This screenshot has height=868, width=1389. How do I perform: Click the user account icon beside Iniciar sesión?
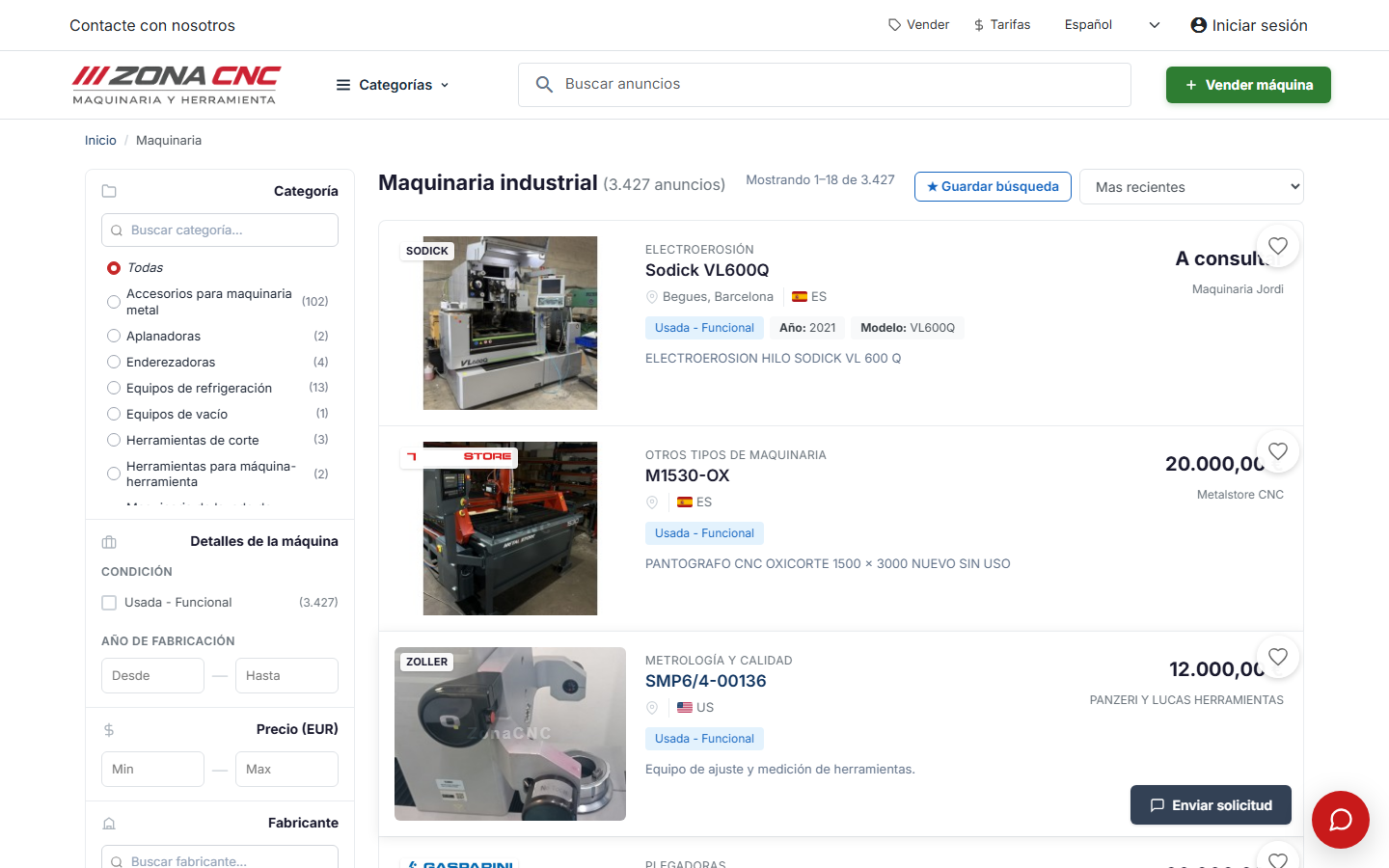[x=1199, y=25]
